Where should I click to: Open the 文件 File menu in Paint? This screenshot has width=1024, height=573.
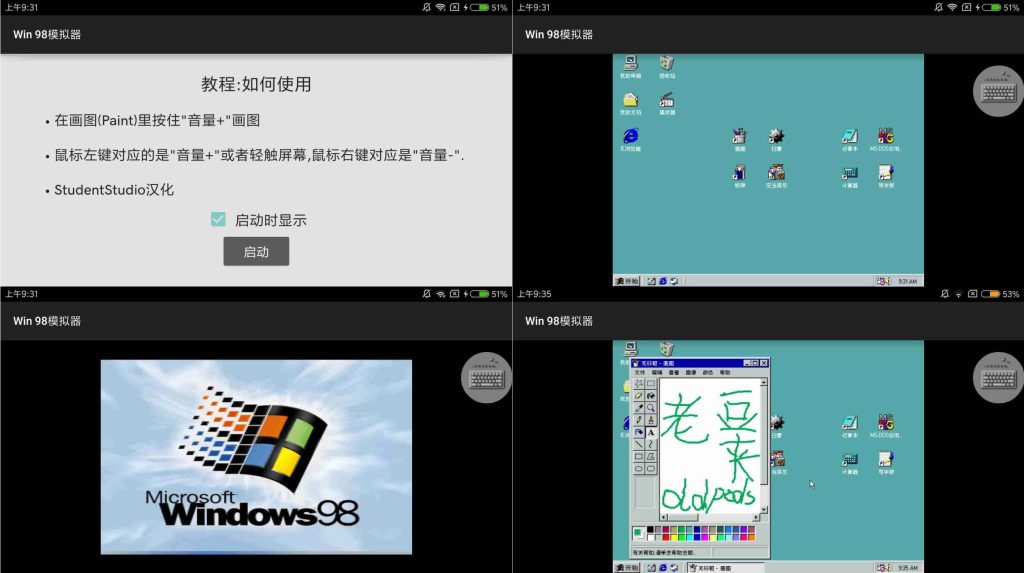click(x=640, y=372)
